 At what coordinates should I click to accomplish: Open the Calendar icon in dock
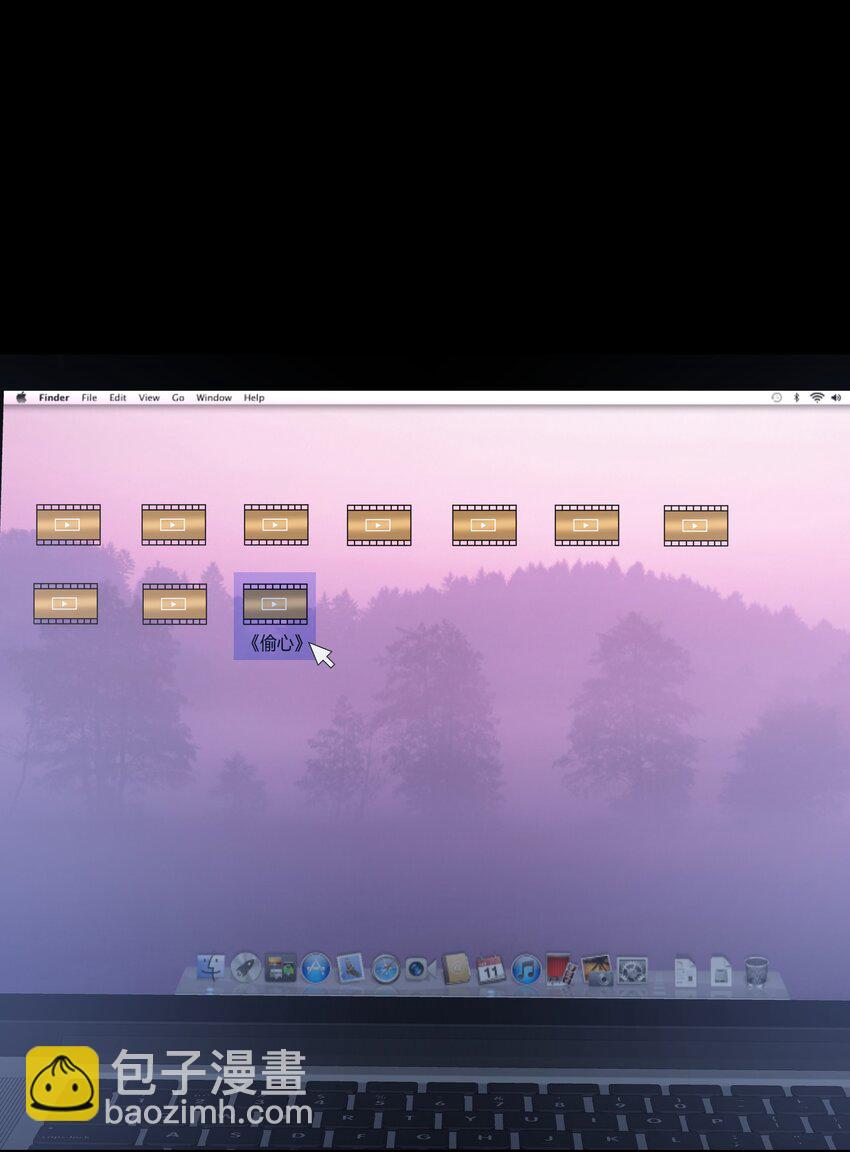coord(491,969)
